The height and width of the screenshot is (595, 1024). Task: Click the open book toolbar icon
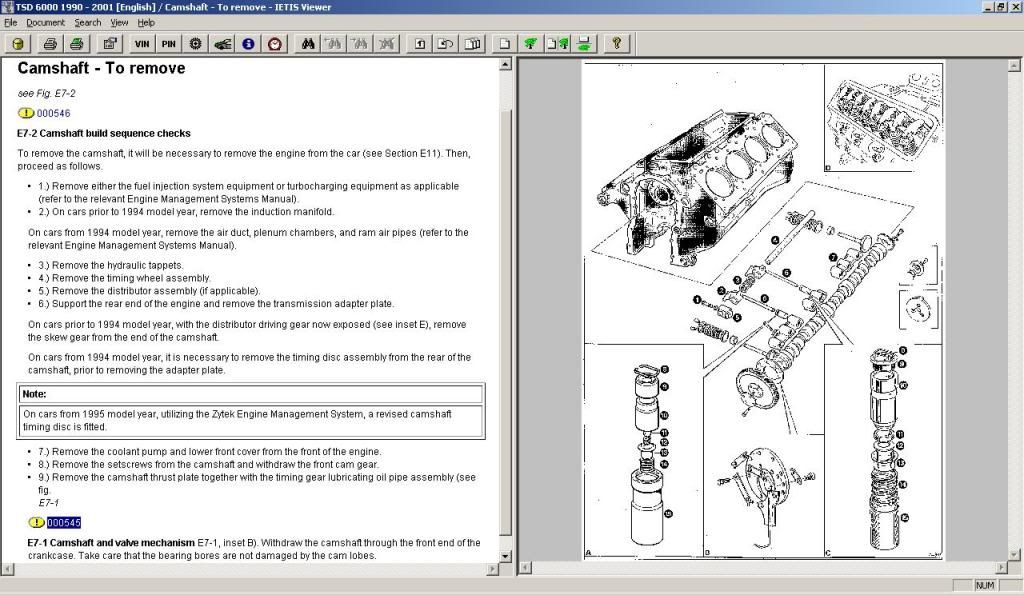472,44
